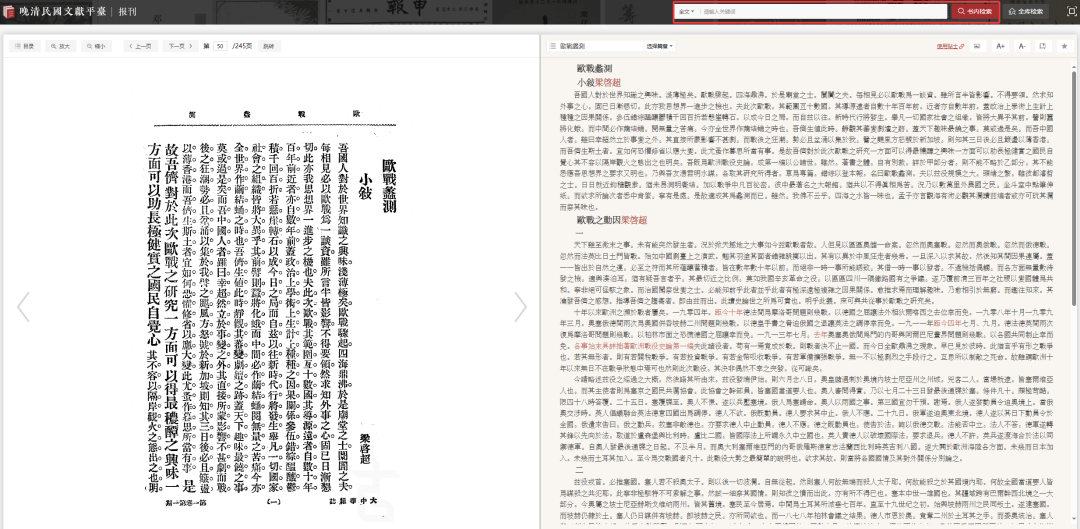Decrease font size with A-

[x=1022, y=46]
